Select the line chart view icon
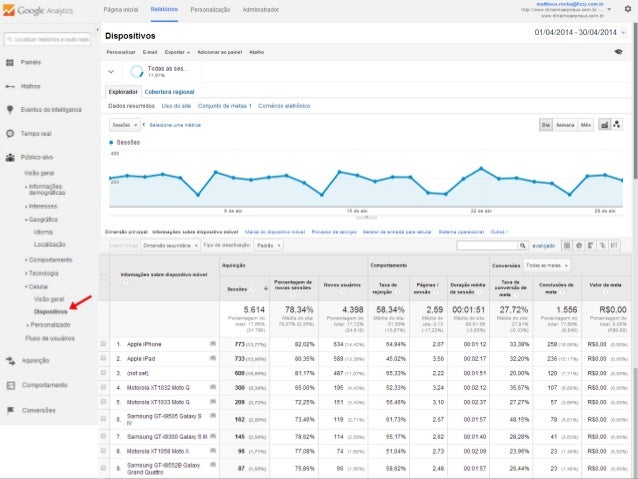 pos(603,125)
